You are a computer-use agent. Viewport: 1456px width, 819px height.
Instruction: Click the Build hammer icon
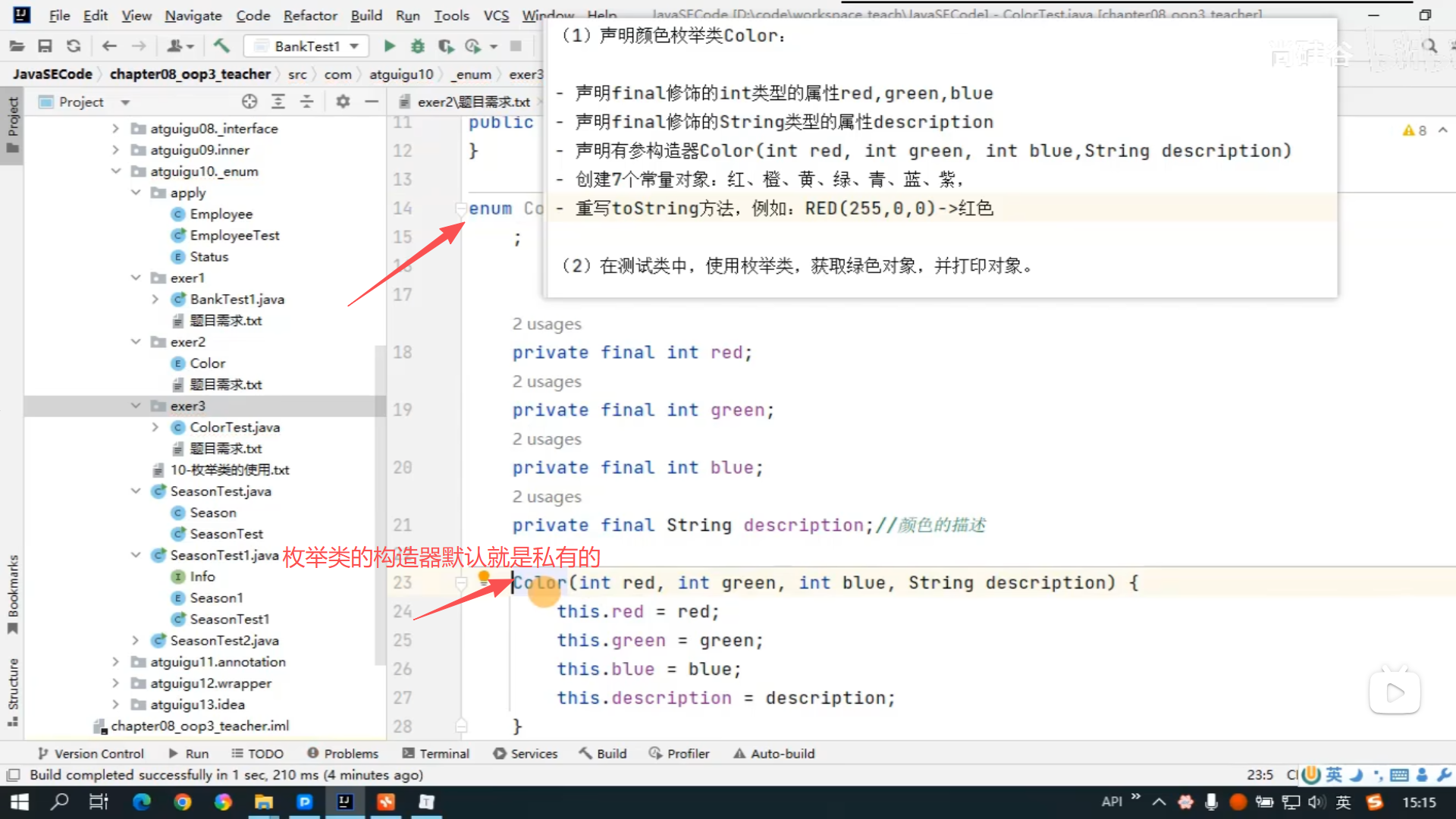pyautogui.click(x=221, y=46)
